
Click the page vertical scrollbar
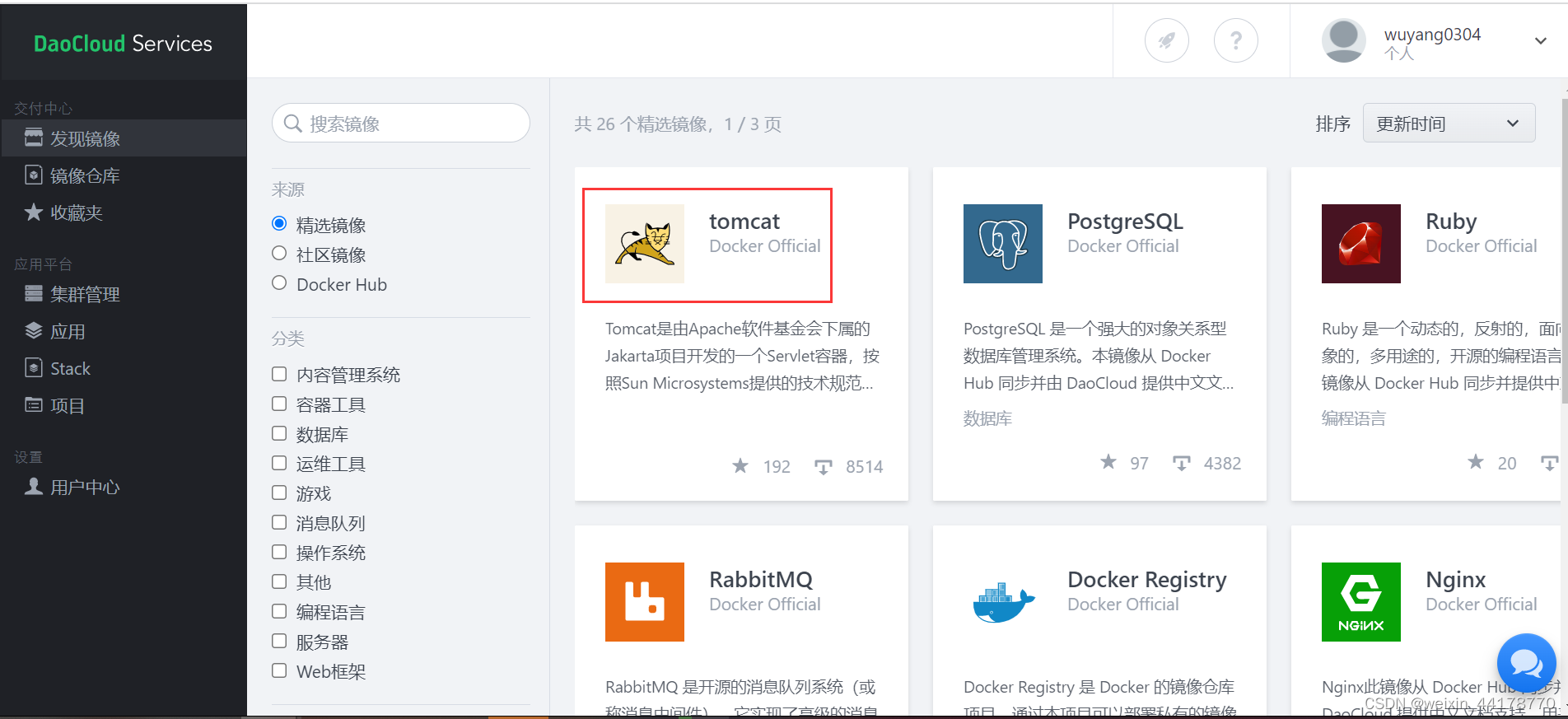click(1564, 251)
